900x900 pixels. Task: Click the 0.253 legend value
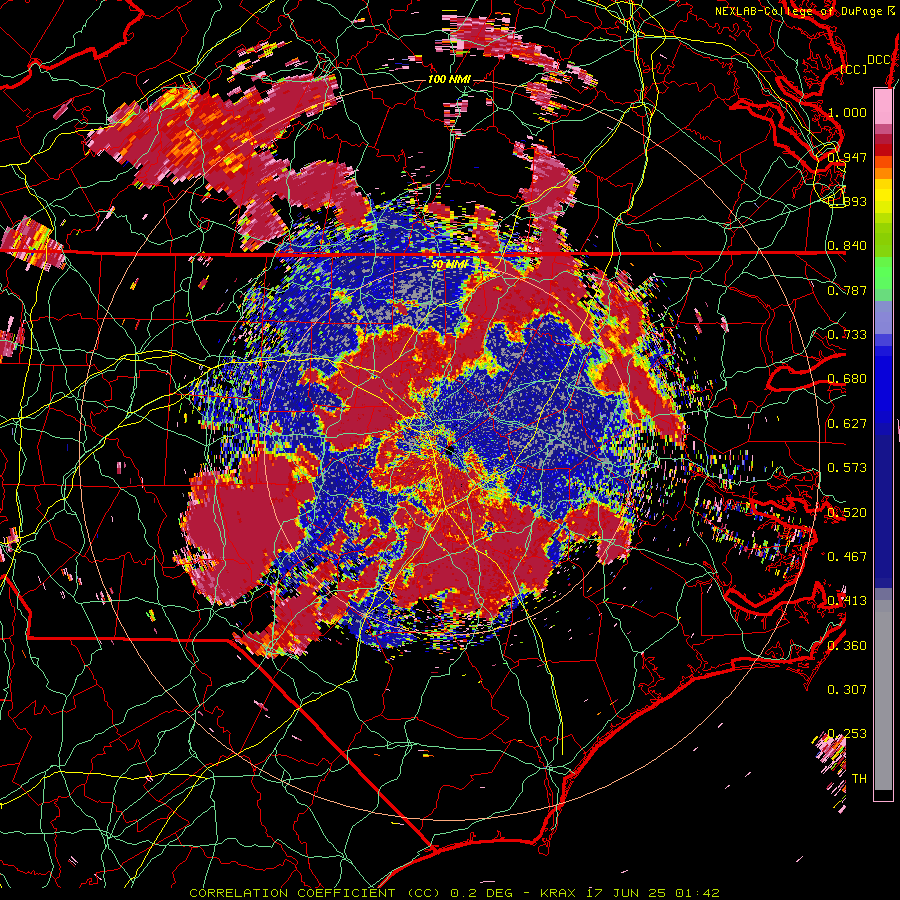(x=847, y=734)
